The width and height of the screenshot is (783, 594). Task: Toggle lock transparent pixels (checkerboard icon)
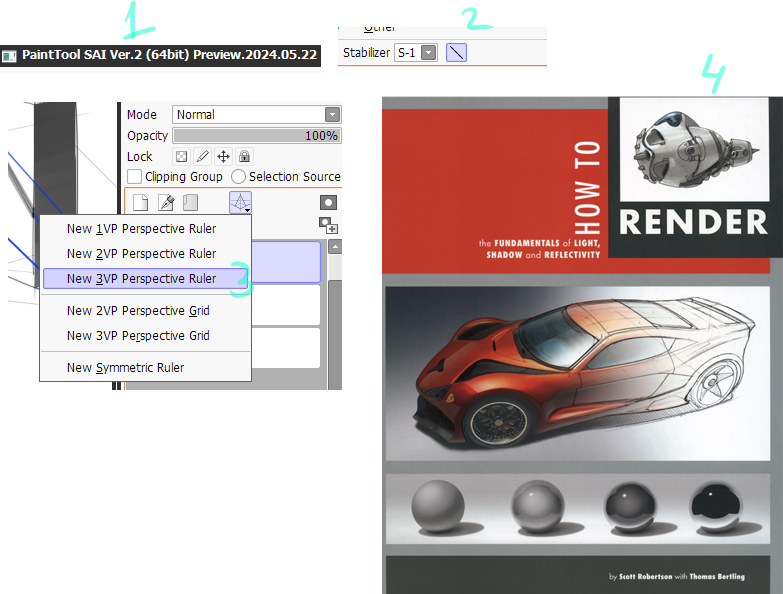(x=181, y=157)
